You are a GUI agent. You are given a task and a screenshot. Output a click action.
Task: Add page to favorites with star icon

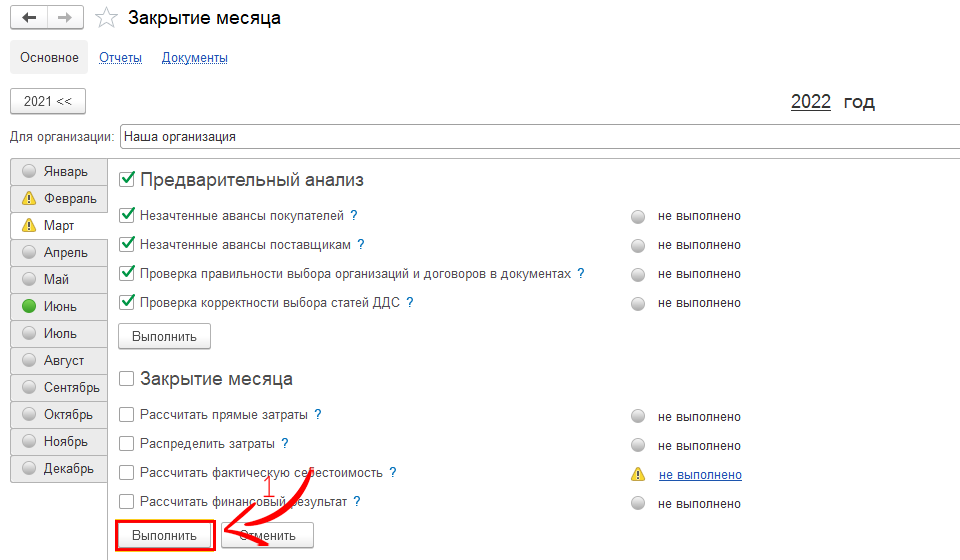pyautogui.click(x=106, y=18)
